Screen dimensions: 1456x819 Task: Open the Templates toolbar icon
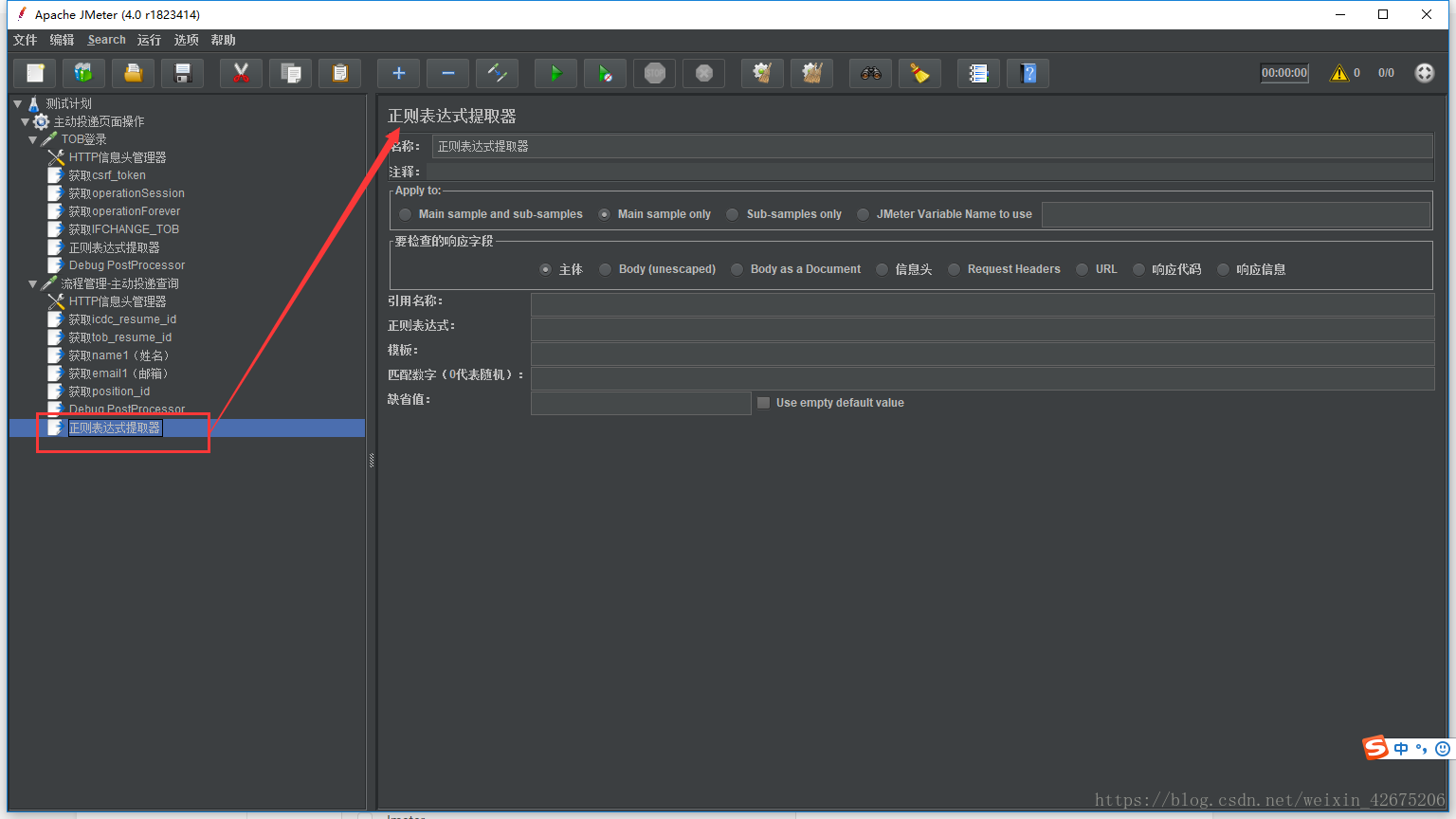click(84, 73)
